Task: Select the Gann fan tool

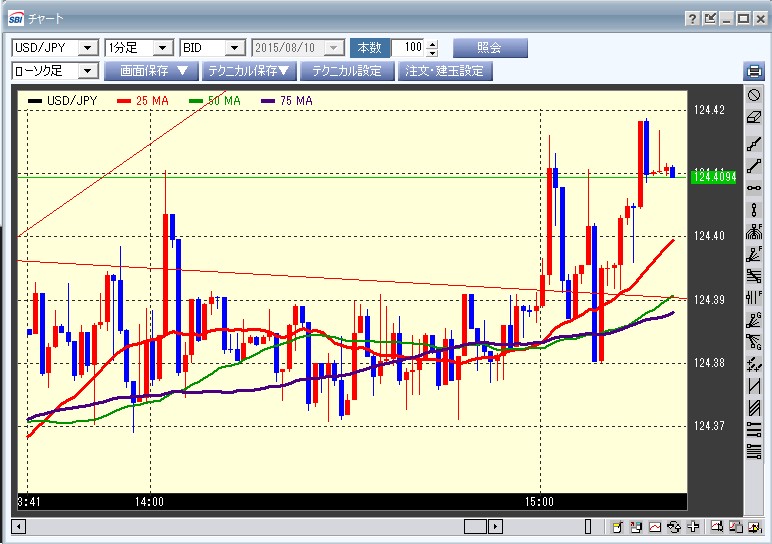Action: 754,320
